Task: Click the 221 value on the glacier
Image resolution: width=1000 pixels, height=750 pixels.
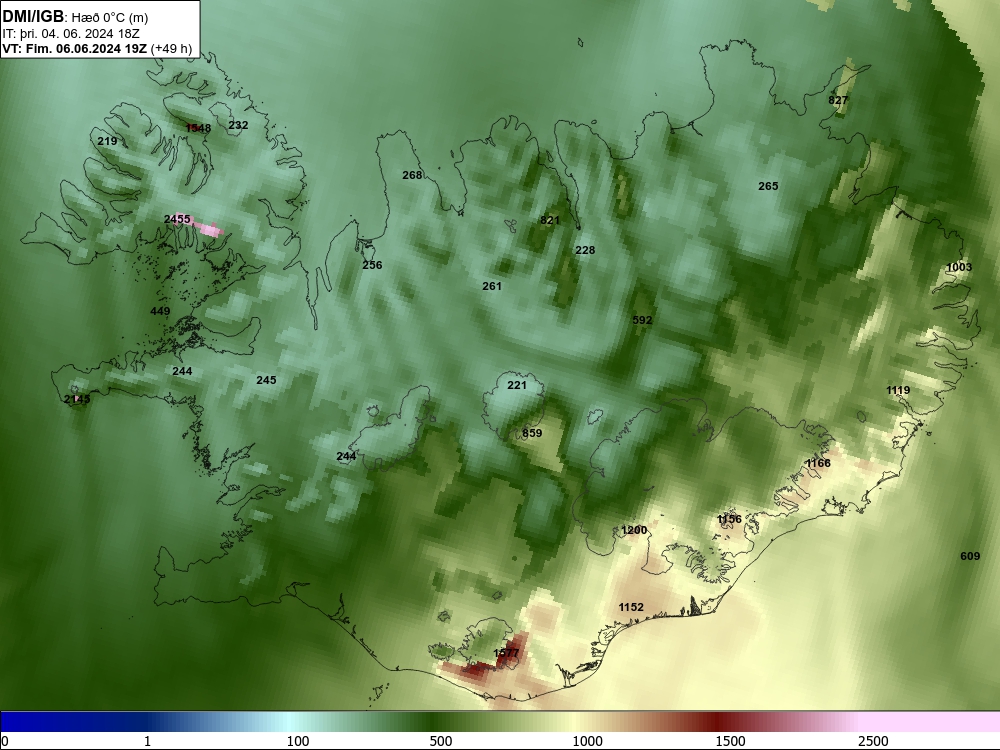Action: (517, 385)
